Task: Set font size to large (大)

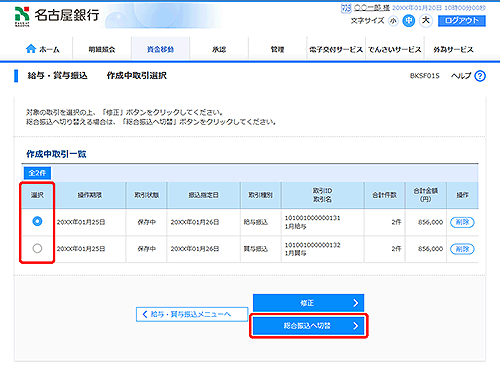Action: pos(426,21)
